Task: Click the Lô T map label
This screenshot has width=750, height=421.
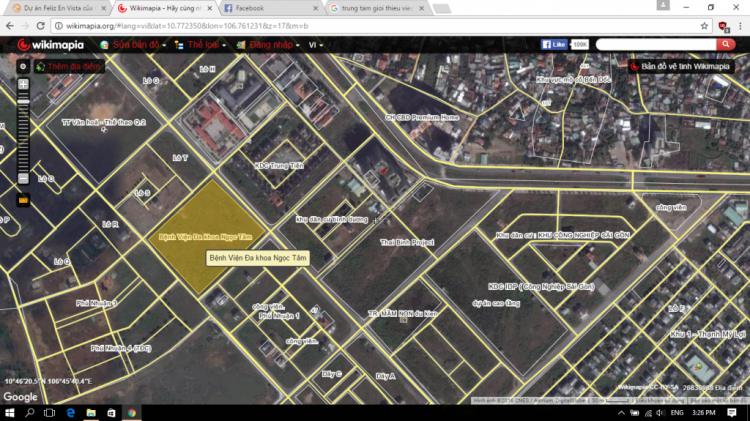Action: 180,158
